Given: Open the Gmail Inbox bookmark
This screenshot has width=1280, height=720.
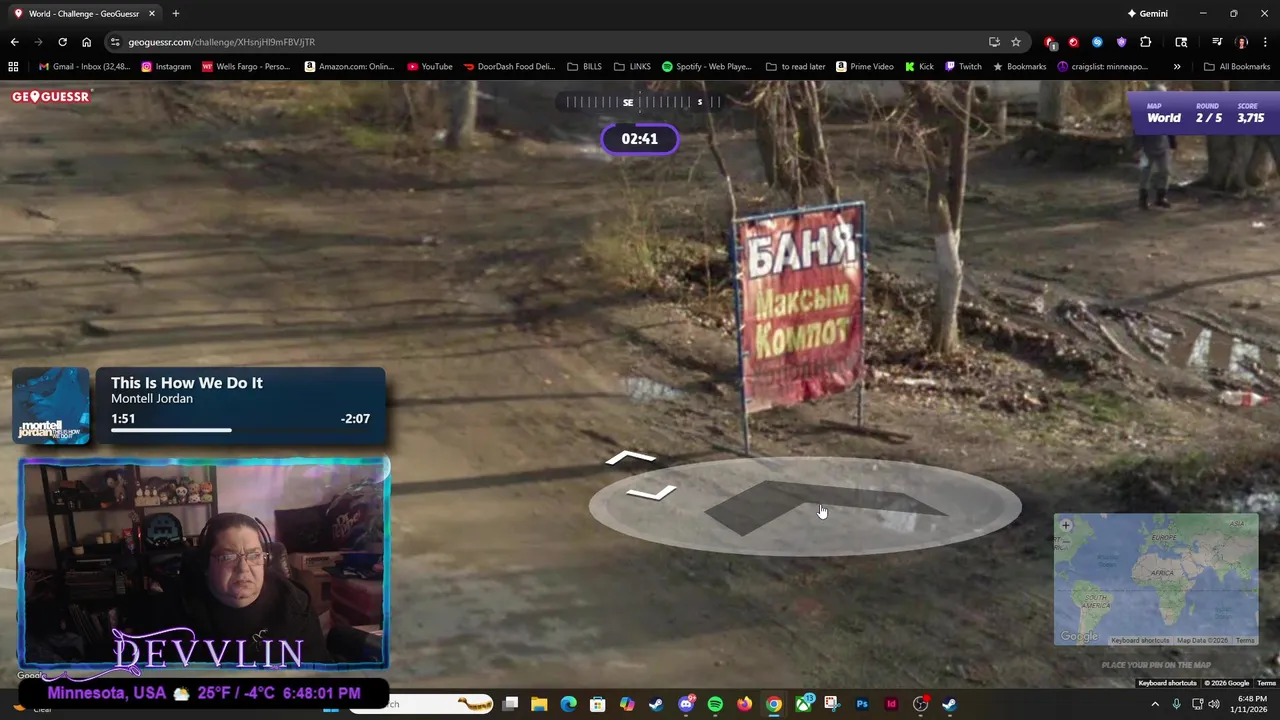Looking at the screenshot, I should [x=85, y=67].
